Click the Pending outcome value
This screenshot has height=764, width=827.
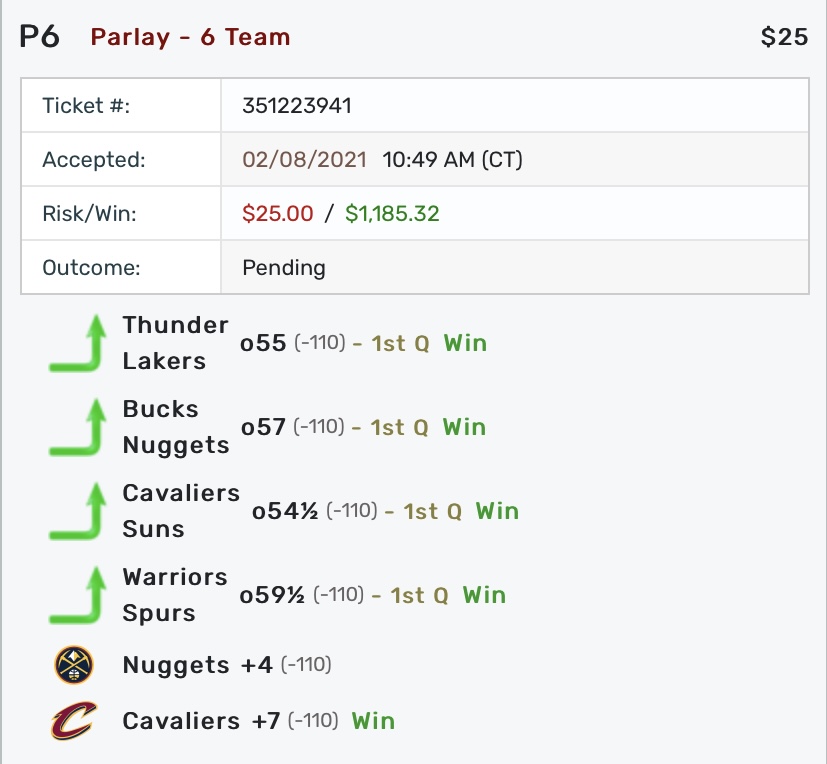[284, 267]
